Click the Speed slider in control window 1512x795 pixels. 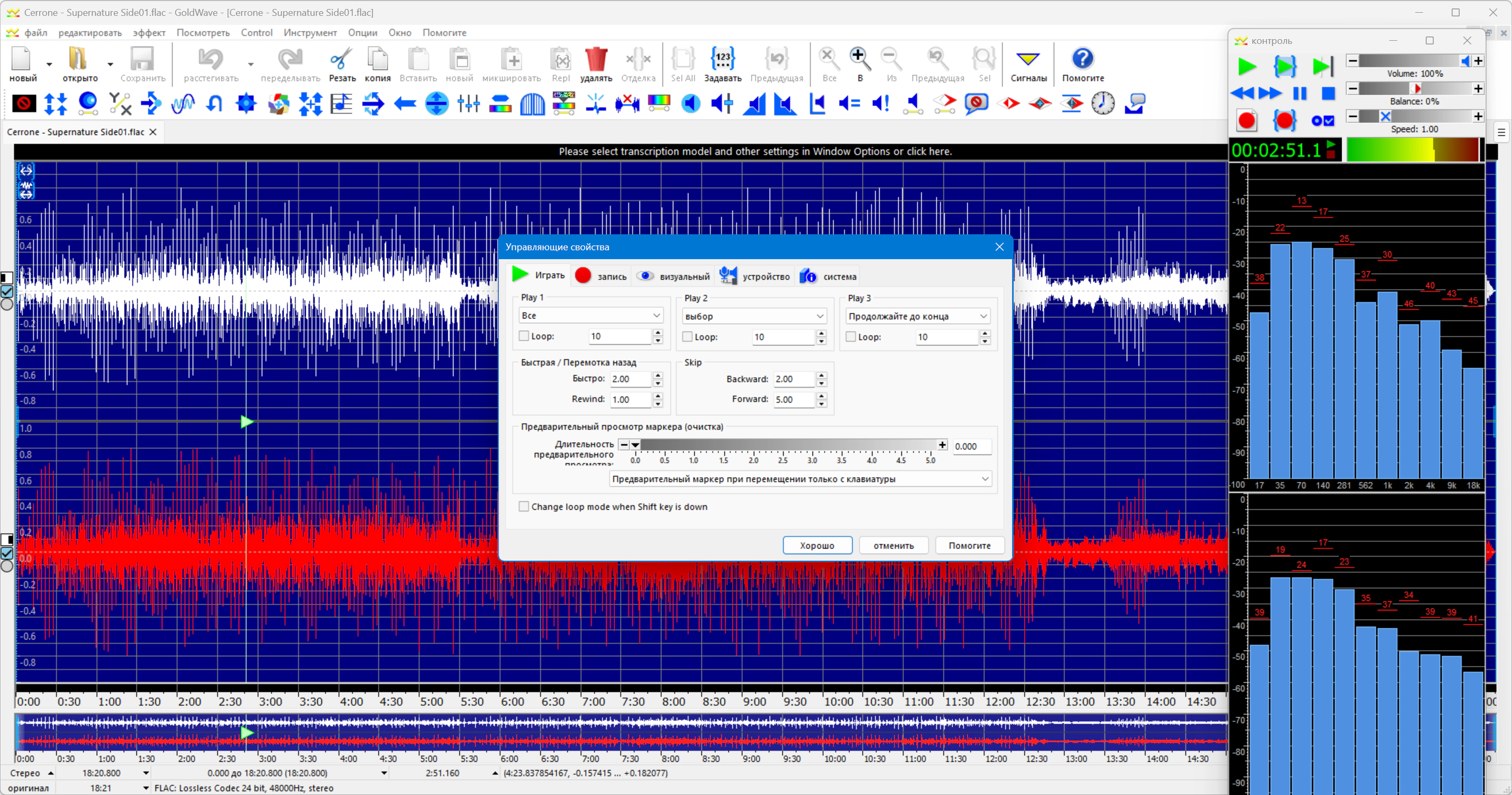pyautogui.click(x=1415, y=116)
